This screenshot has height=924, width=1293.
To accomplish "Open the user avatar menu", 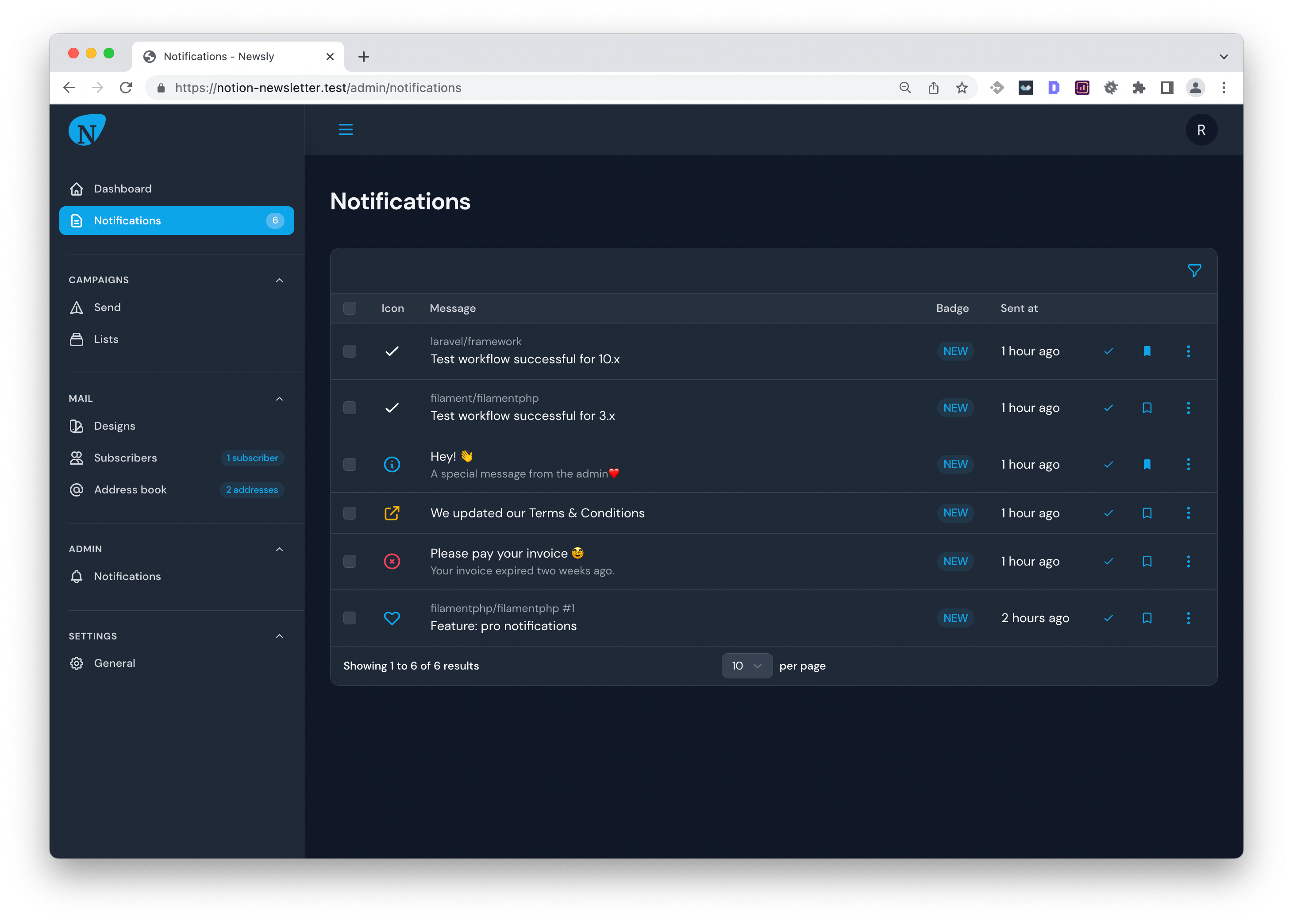I will [1202, 129].
